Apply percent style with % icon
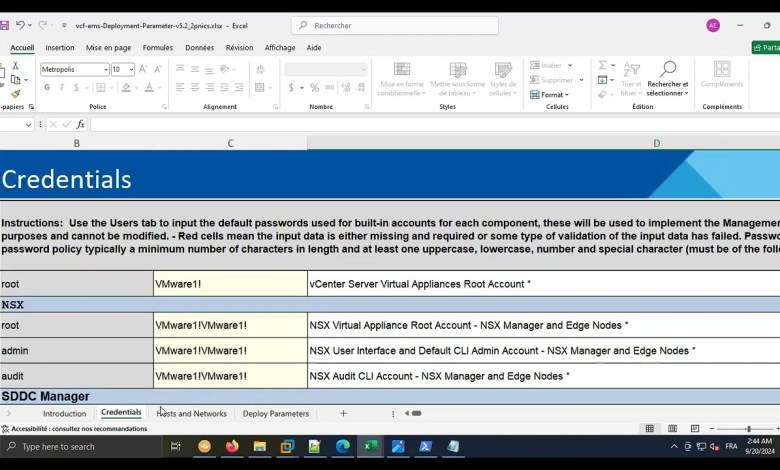This screenshot has height=470, width=780. [314, 88]
